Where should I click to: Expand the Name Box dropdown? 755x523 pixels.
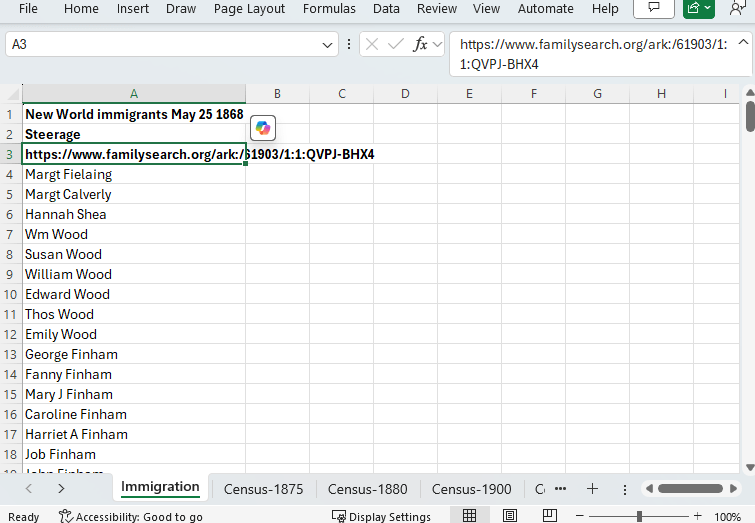(329, 45)
